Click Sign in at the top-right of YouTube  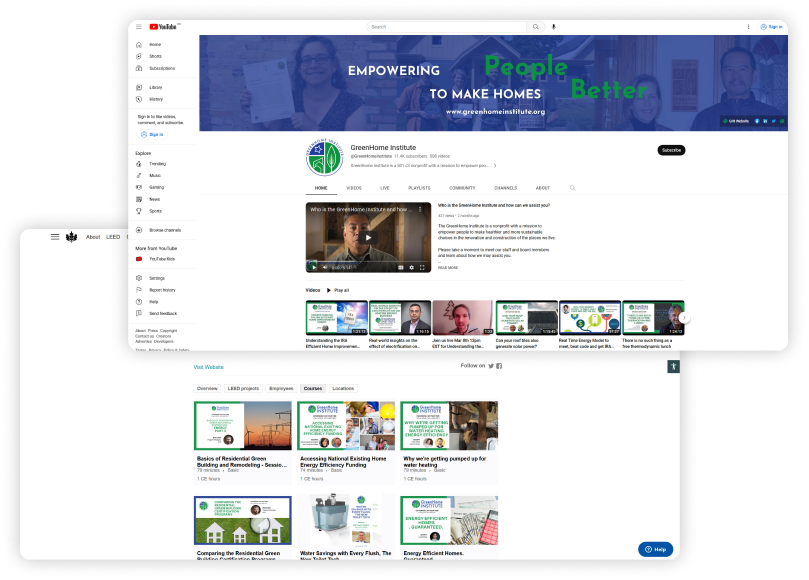tap(771, 27)
